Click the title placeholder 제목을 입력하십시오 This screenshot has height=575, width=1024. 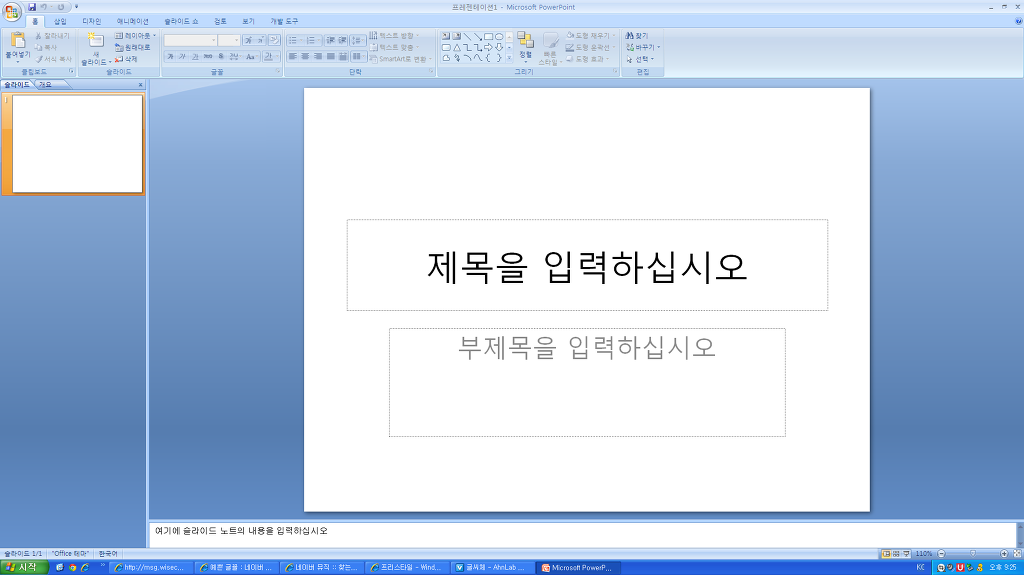point(587,266)
